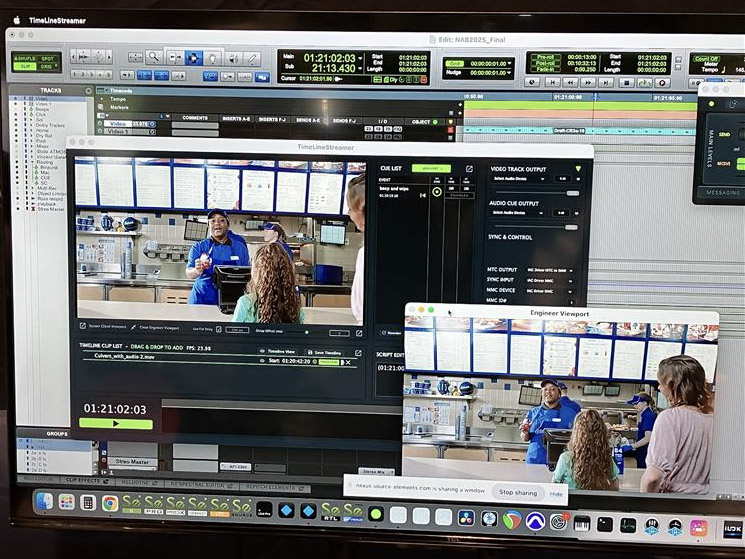Open the Grid value dropdown arrow
745x559 pixels.
pos(510,63)
